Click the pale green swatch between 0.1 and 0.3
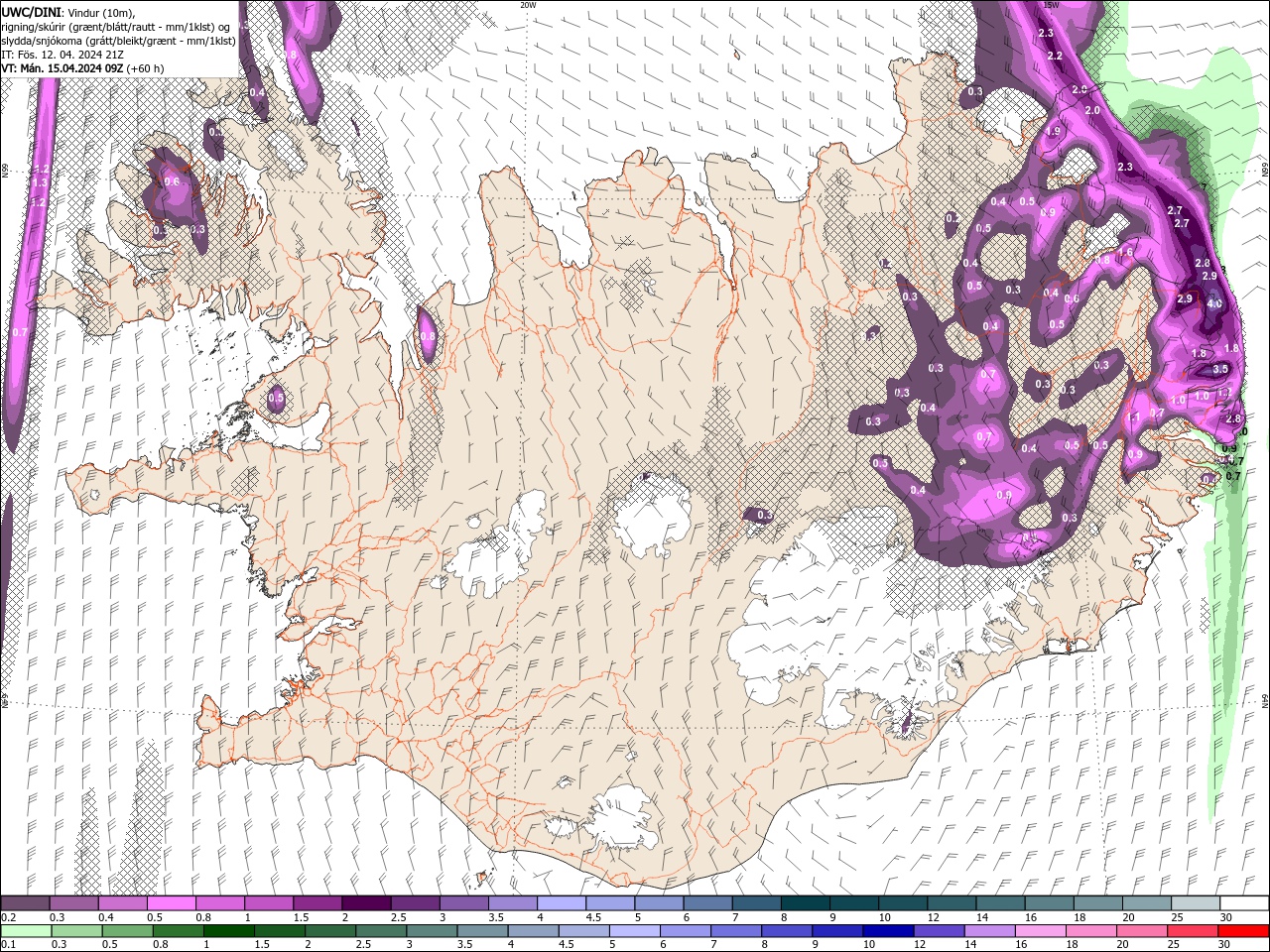The height and width of the screenshot is (952, 1270). coord(26,931)
